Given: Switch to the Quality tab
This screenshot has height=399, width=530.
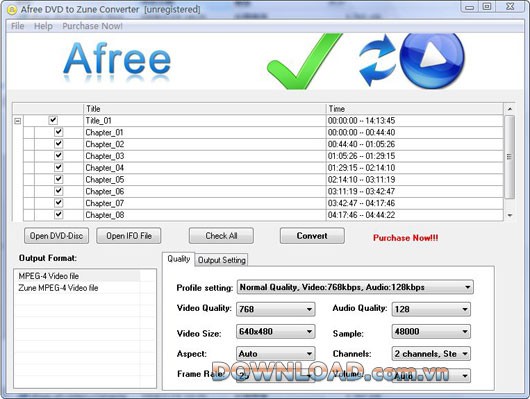Looking at the screenshot, I should click(x=178, y=259).
